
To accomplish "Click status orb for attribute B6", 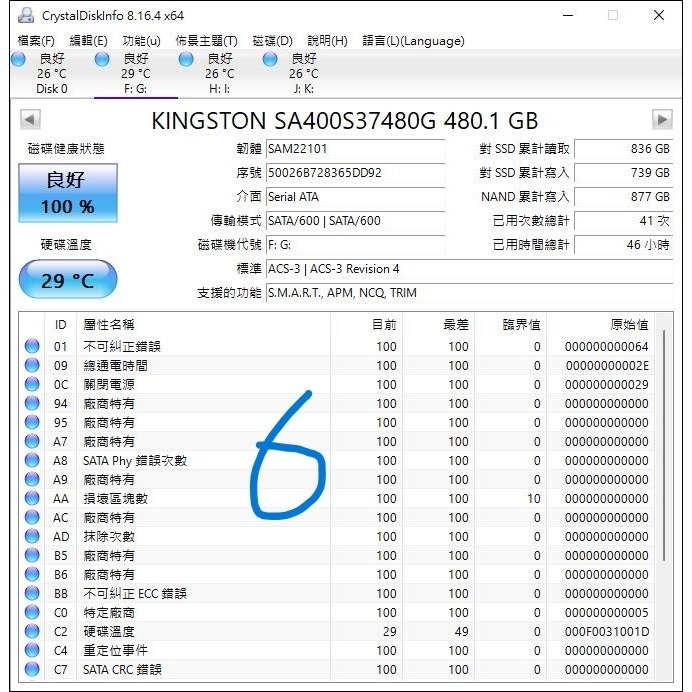I will coord(32,574).
